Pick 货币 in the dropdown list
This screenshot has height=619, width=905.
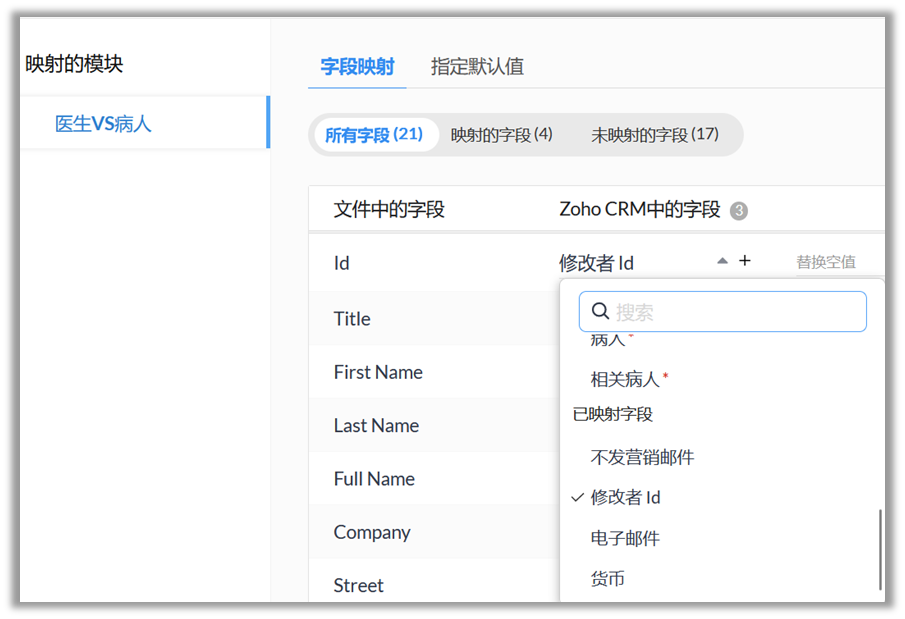pyautogui.click(x=608, y=578)
